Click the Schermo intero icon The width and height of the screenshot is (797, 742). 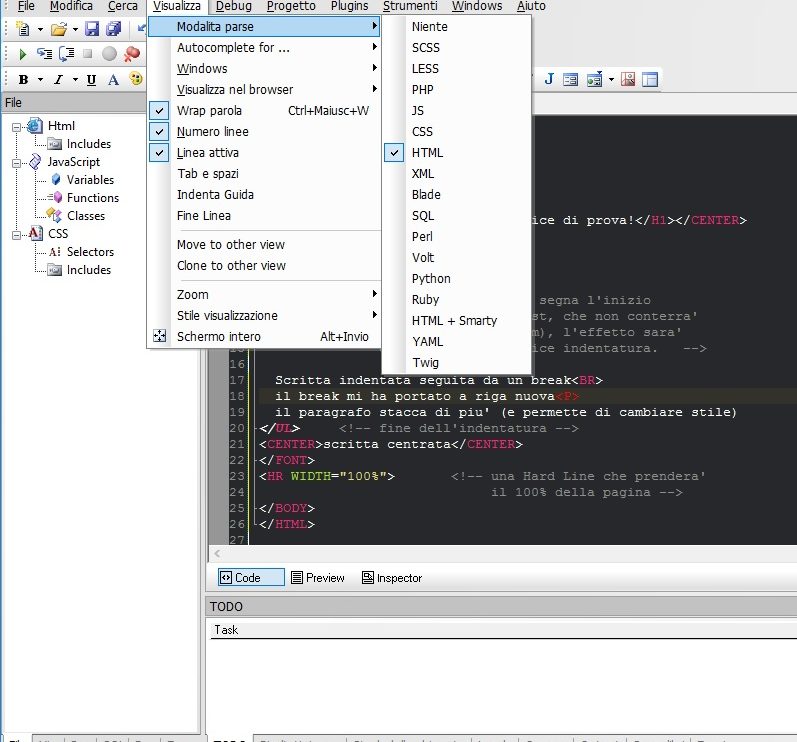click(x=159, y=337)
